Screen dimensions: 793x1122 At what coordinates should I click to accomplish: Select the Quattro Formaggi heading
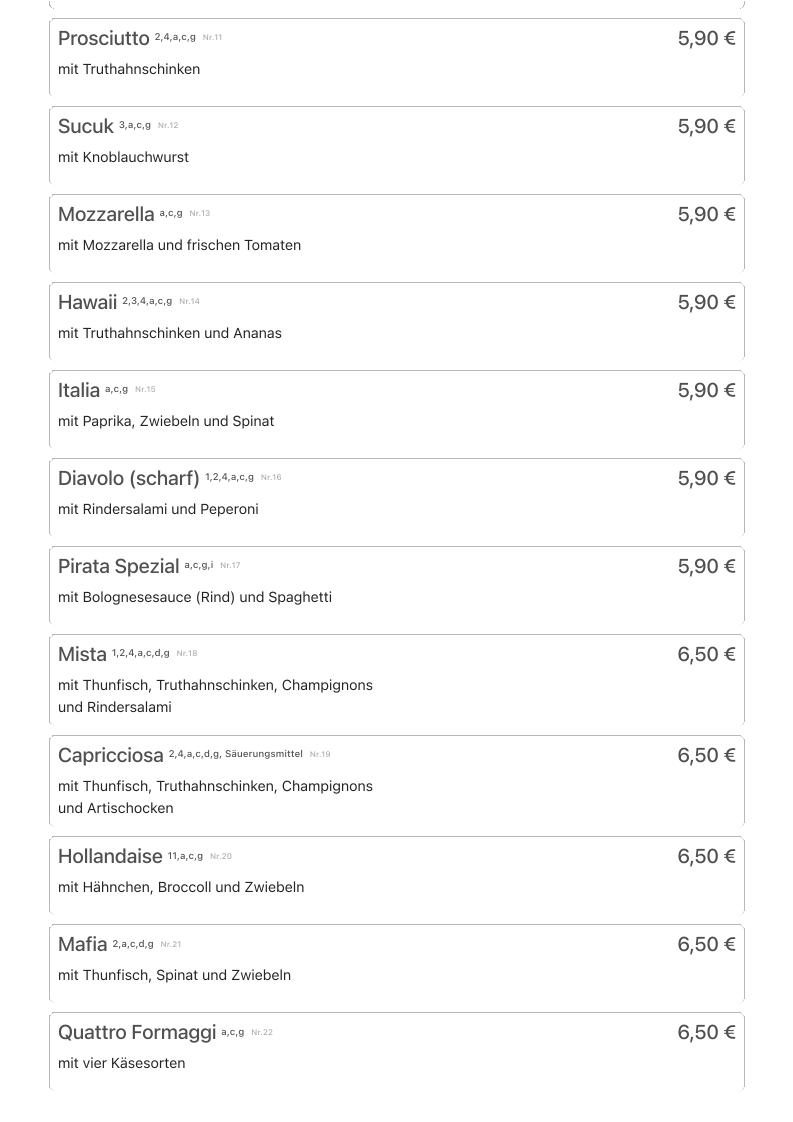137,1033
